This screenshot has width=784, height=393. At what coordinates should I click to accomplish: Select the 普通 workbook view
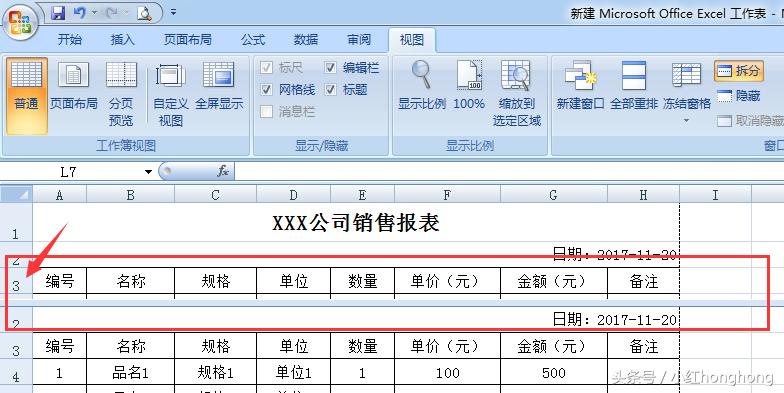tap(26, 95)
